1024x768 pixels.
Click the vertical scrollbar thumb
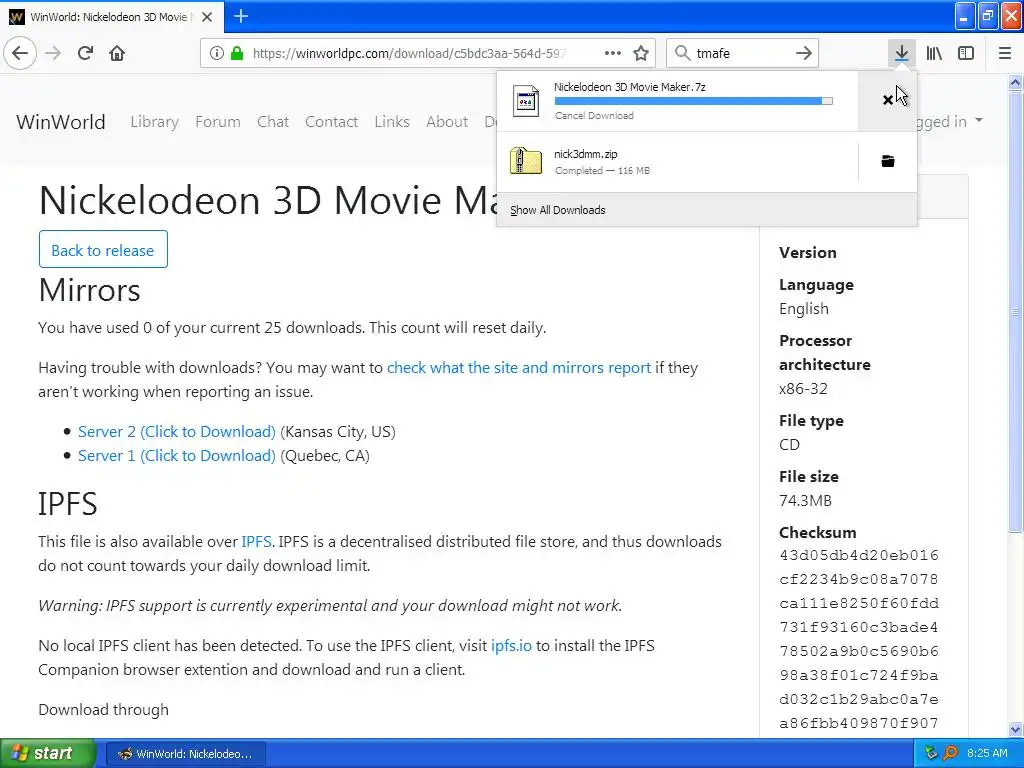click(1016, 312)
